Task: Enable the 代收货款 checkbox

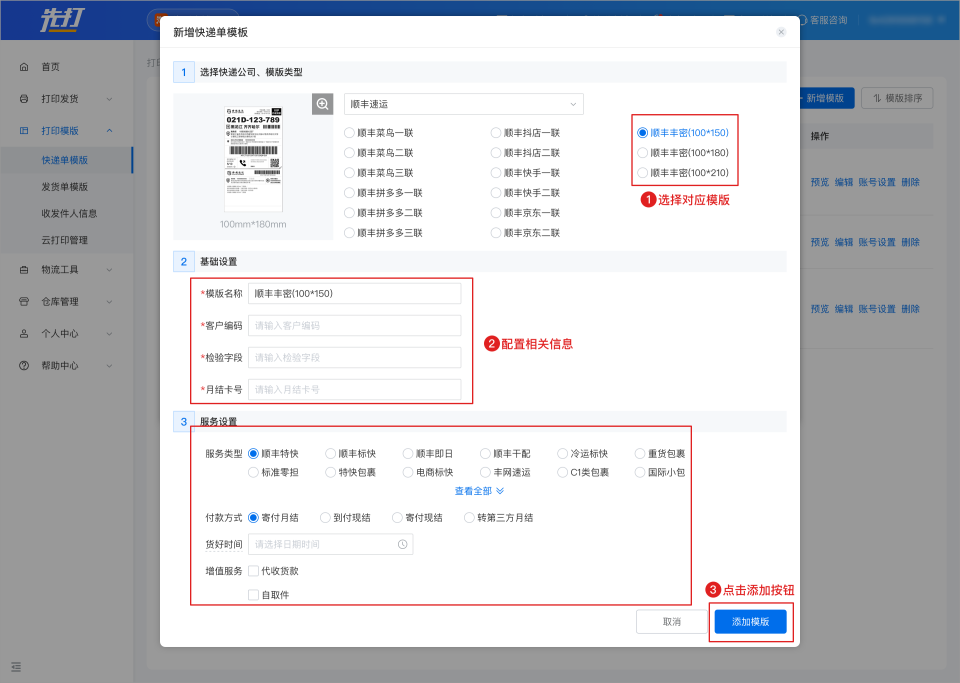Action: (253, 571)
